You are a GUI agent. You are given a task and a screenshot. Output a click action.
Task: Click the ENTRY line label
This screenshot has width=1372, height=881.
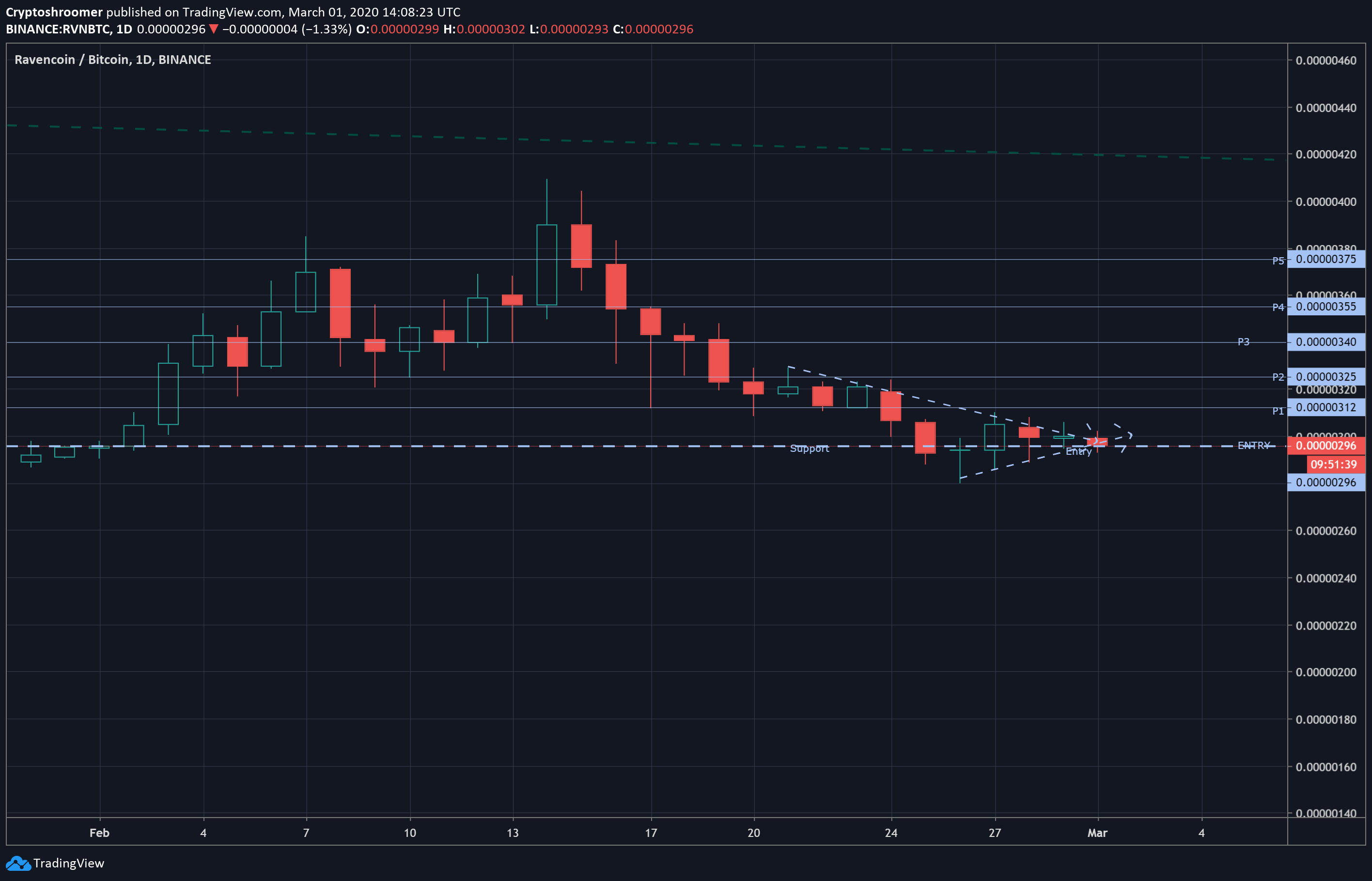click(x=1254, y=445)
